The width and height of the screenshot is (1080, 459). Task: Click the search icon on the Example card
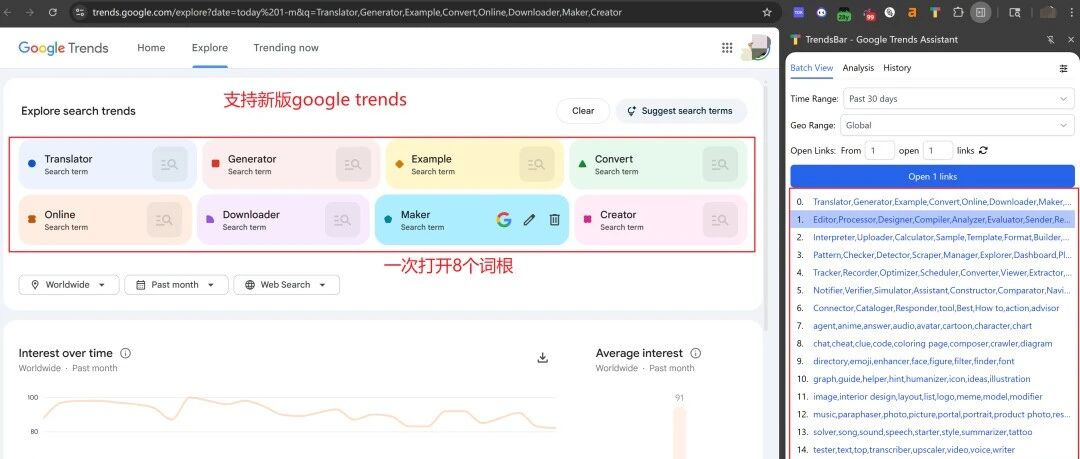click(537, 164)
